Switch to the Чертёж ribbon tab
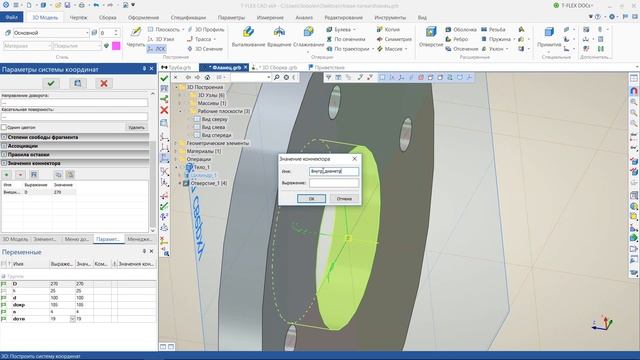This screenshot has height=360, width=640. point(78,18)
